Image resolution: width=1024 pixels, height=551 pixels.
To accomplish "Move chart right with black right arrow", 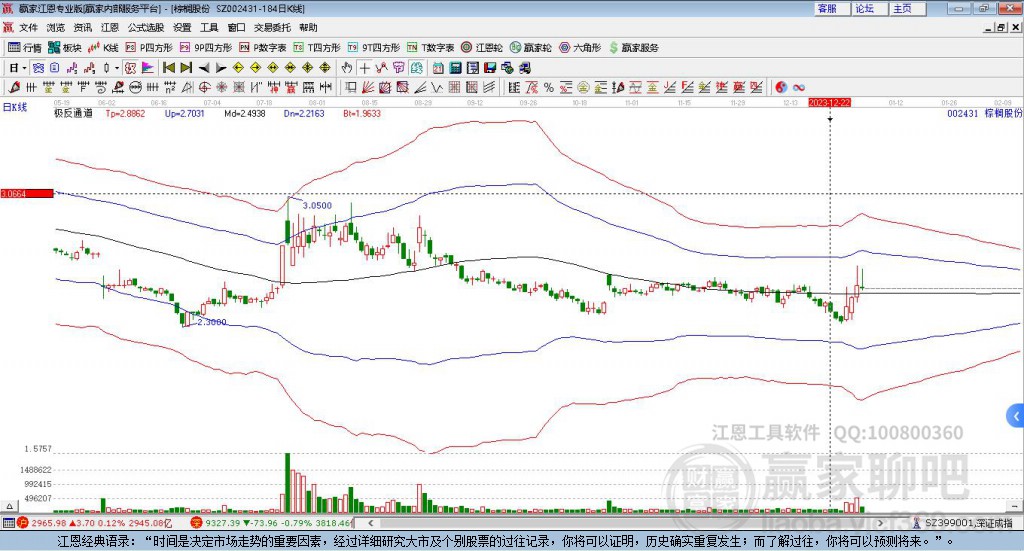I will click(221, 68).
